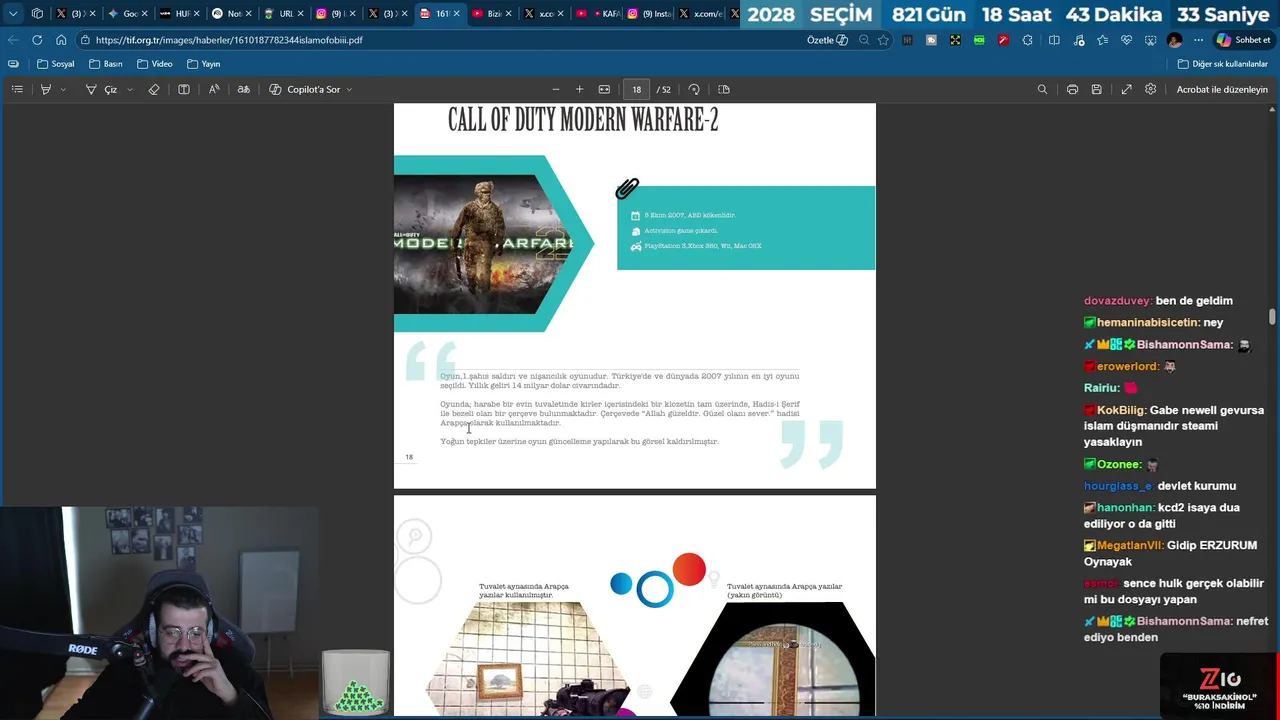Open browser split screen icon
The height and width of the screenshot is (720, 1280).
(1054, 40)
